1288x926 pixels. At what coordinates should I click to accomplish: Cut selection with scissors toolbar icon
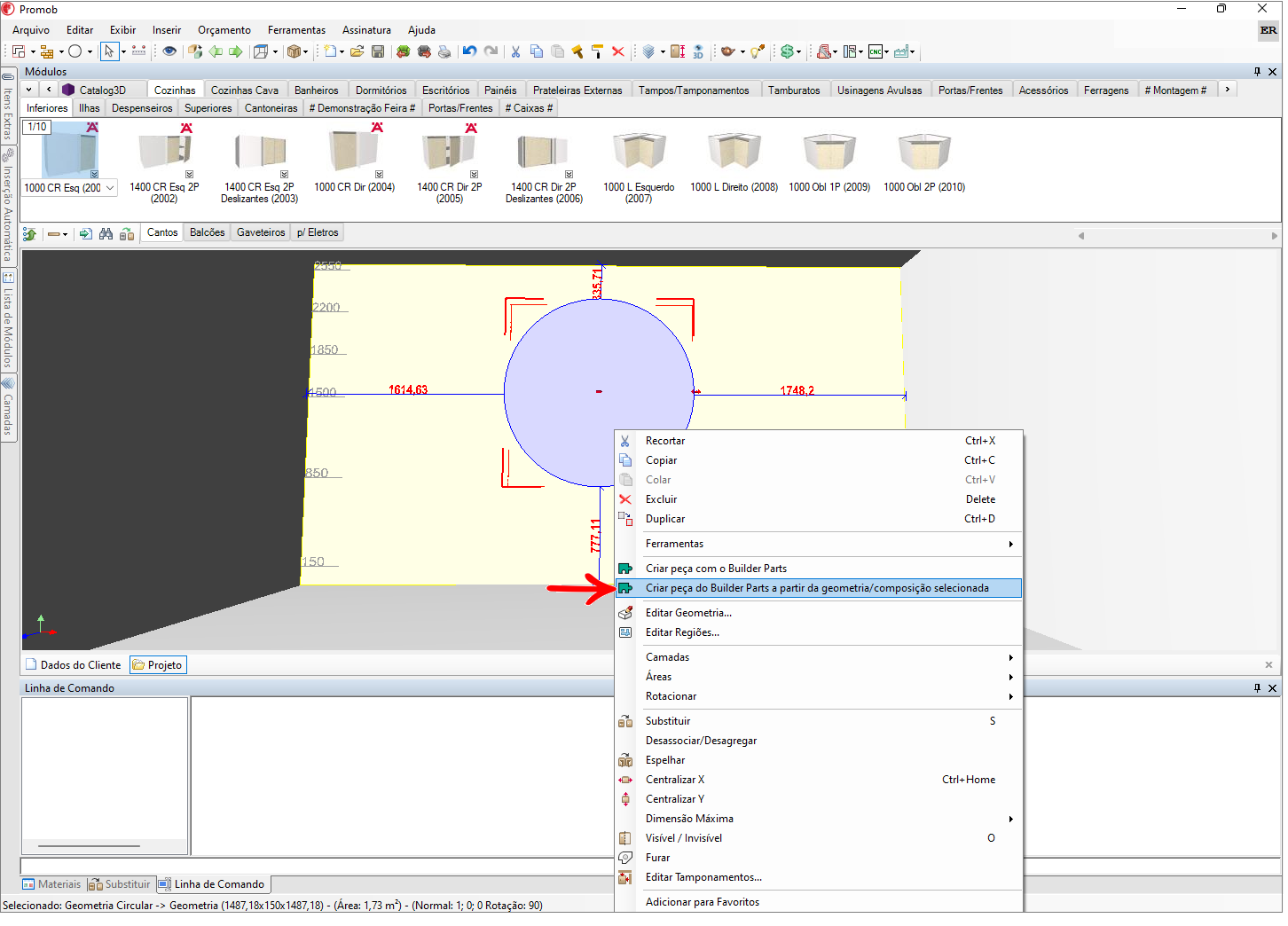pyautogui.click(x=515, y=51)
